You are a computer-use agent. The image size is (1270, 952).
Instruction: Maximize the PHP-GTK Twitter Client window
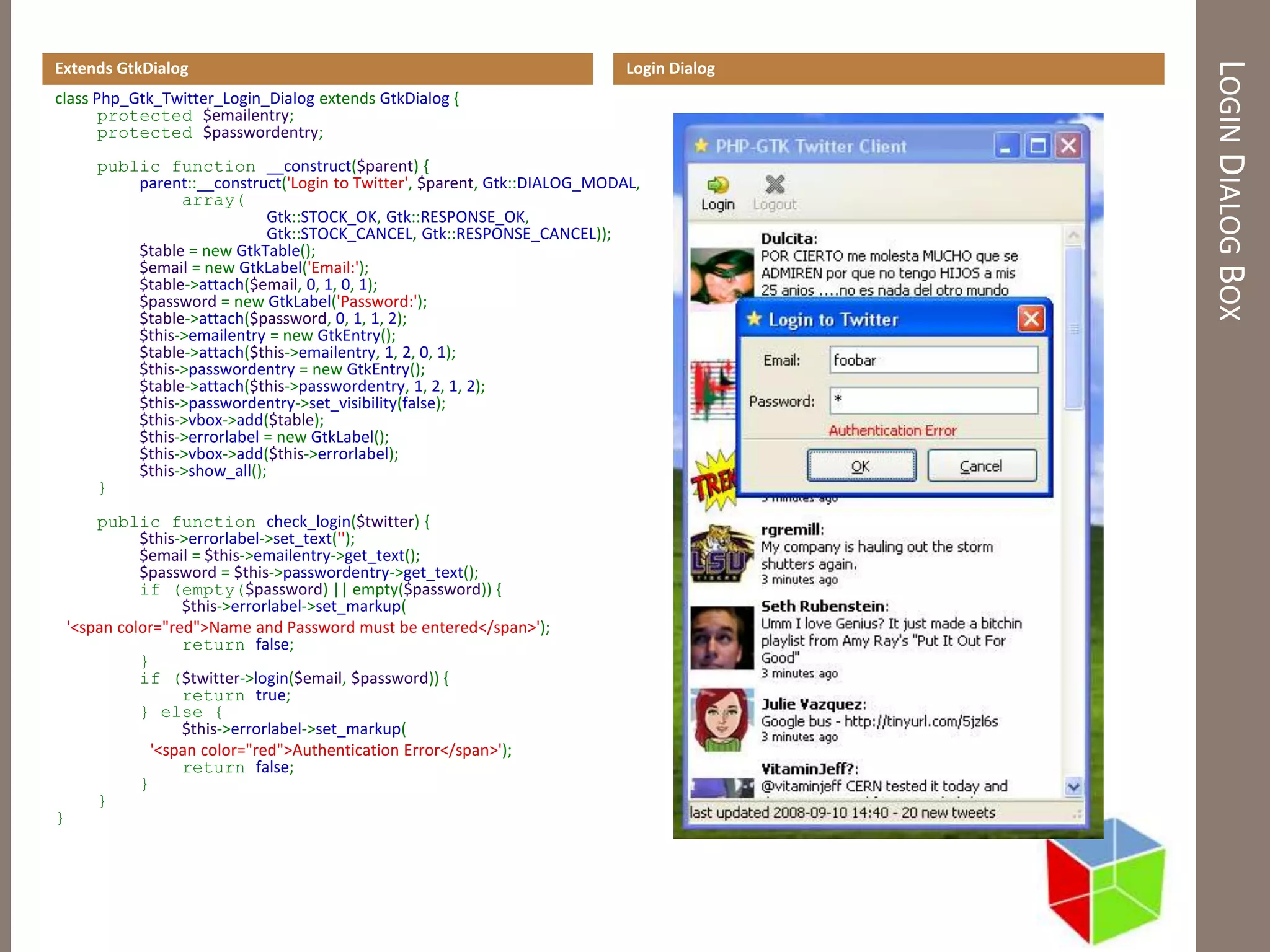(1037, 146)
